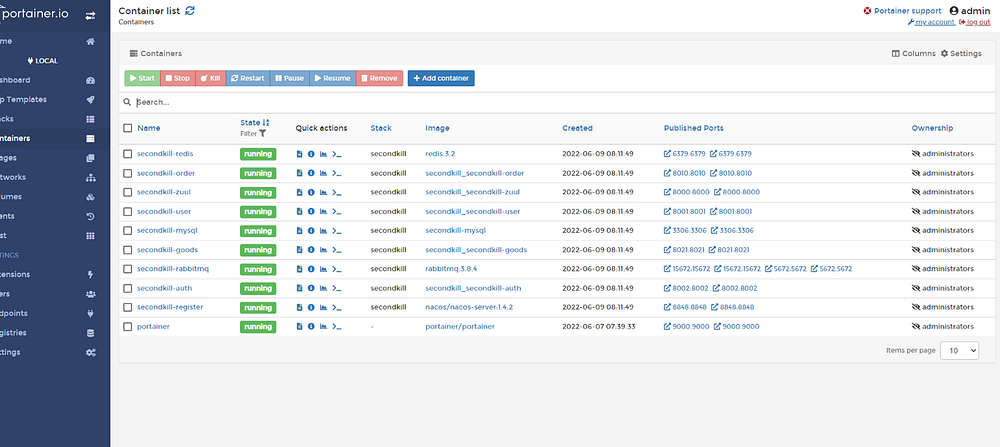Click the Stacks list icon in sidebar
Screen dimensions: 1000x447
91,119
